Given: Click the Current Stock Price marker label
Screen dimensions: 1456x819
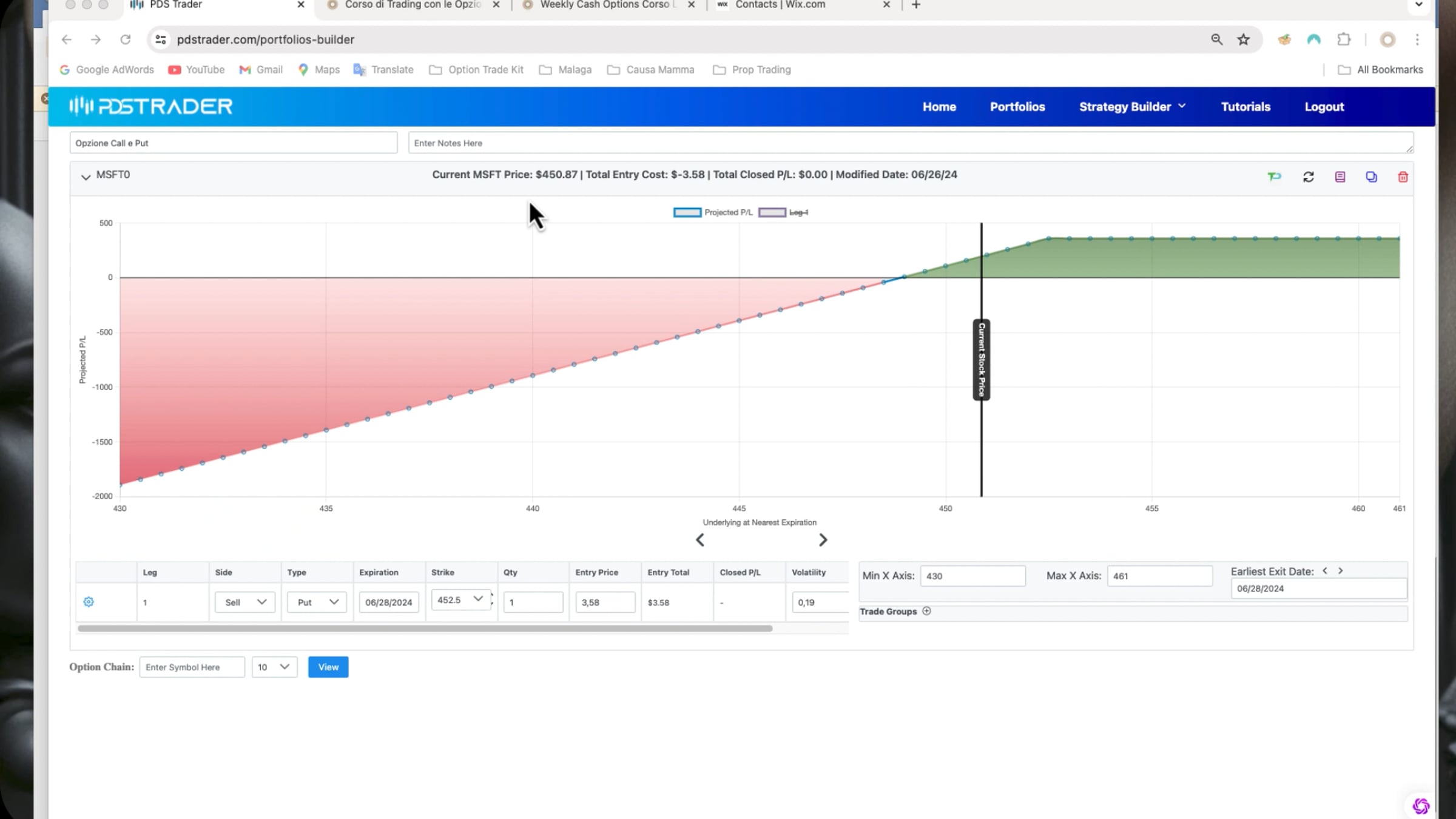Looking at the screenshot, I should [x=982, y=360].
